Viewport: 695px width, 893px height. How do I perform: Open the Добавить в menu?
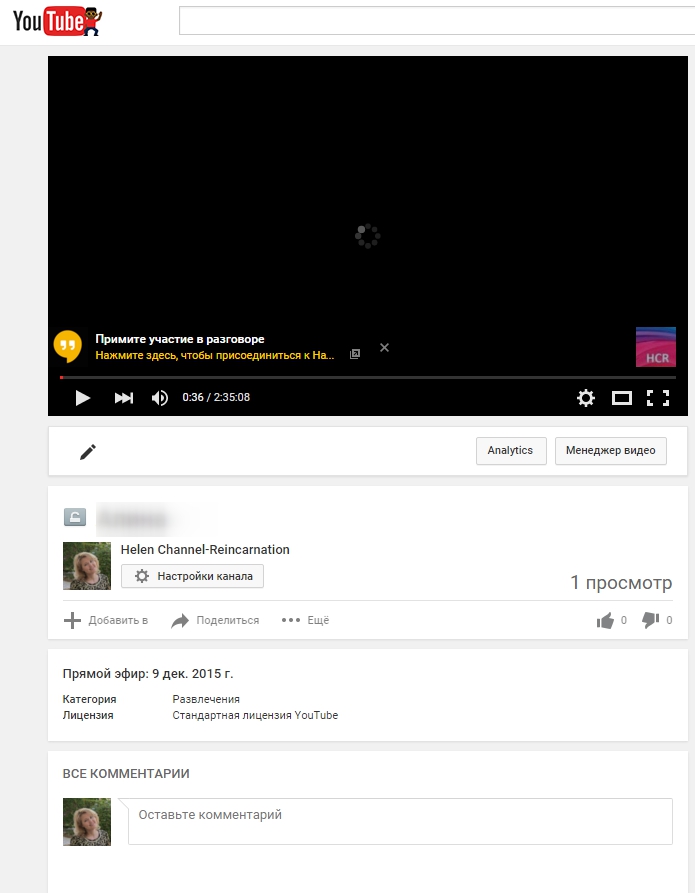coord(106,620)
